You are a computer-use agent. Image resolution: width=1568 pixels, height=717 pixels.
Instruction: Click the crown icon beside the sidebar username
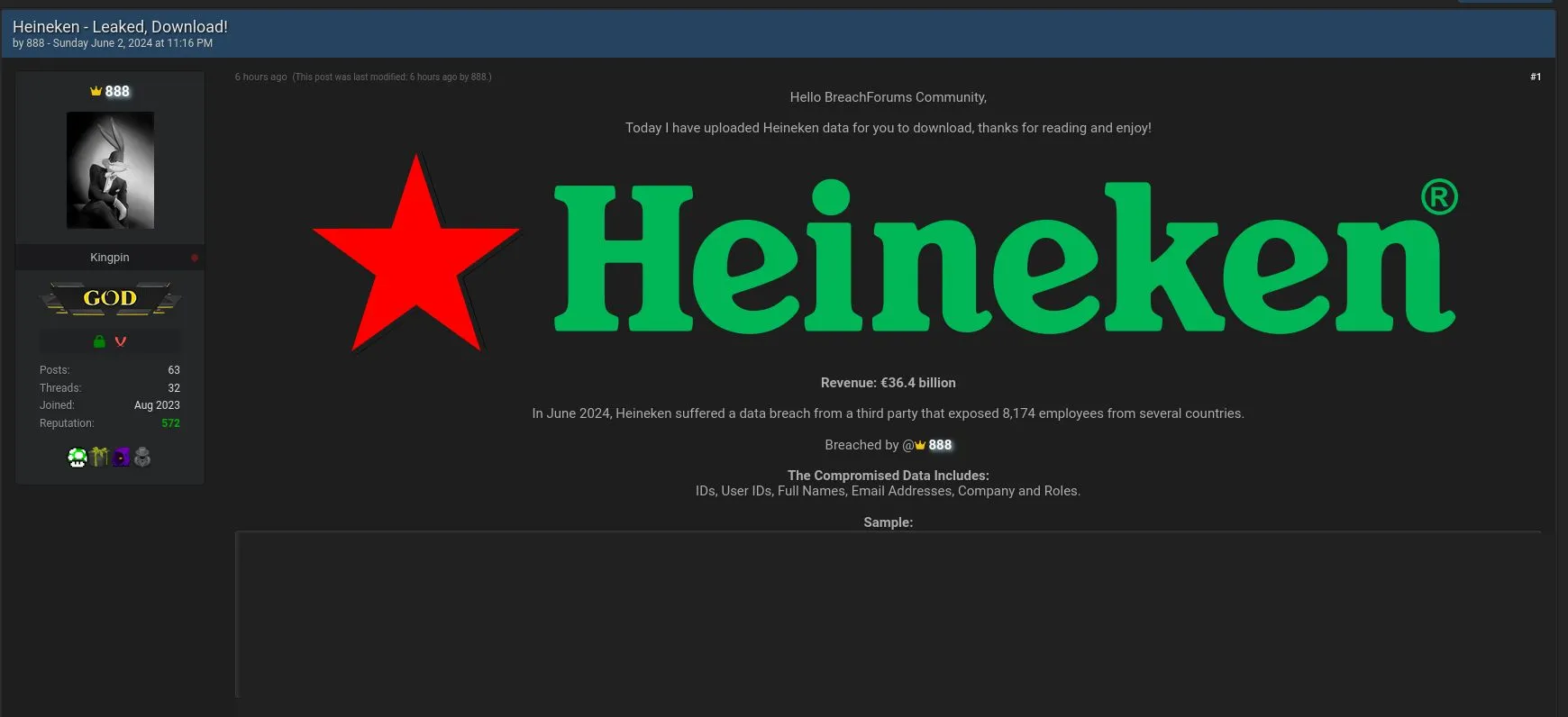[x=96, y=91]
